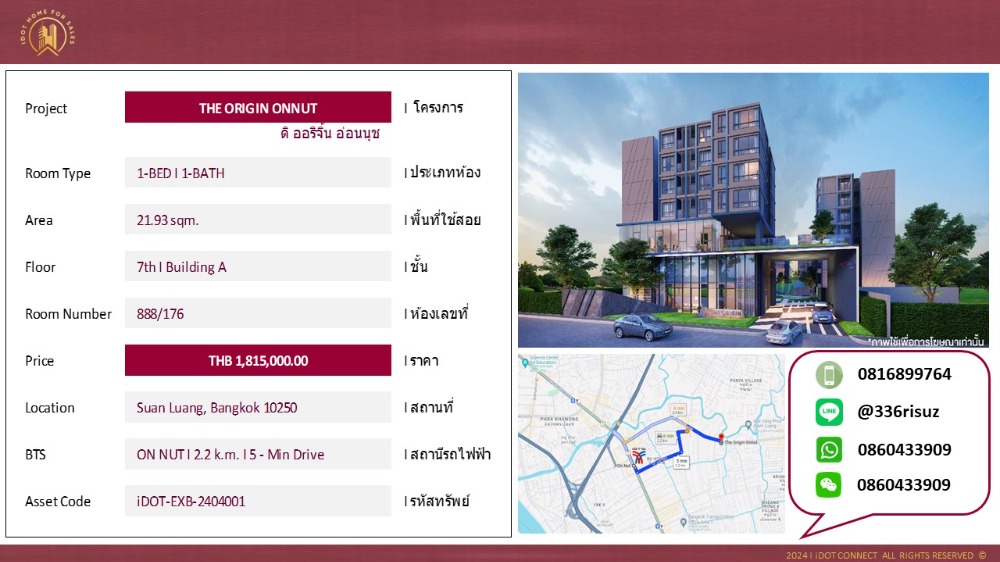The height and width of the screenshot is (562, 1000).
Task: Click the Thai label สถานที่
Action: click(x=431, y=407)
